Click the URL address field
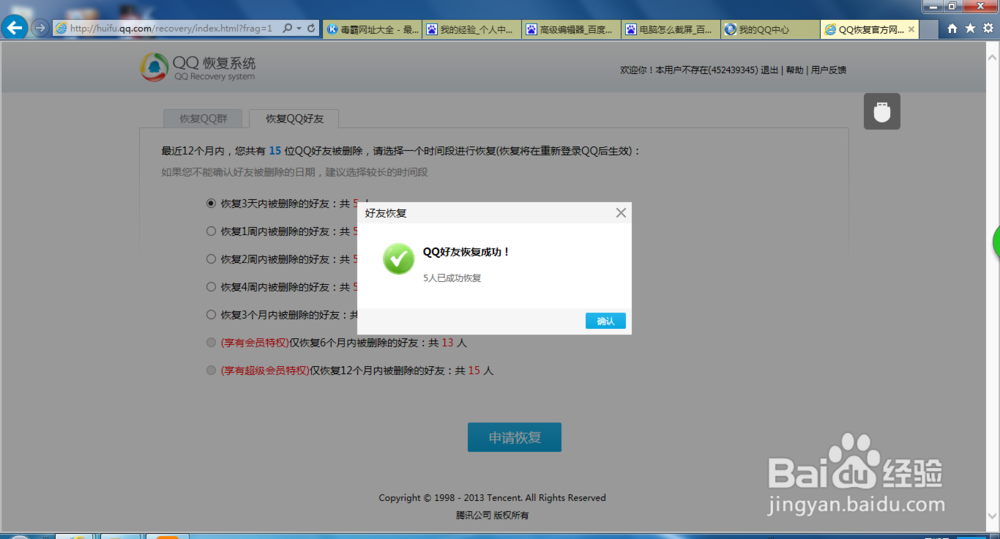Image resolution: width=1000 pixels, height=539 pixels. click(171, 28)
